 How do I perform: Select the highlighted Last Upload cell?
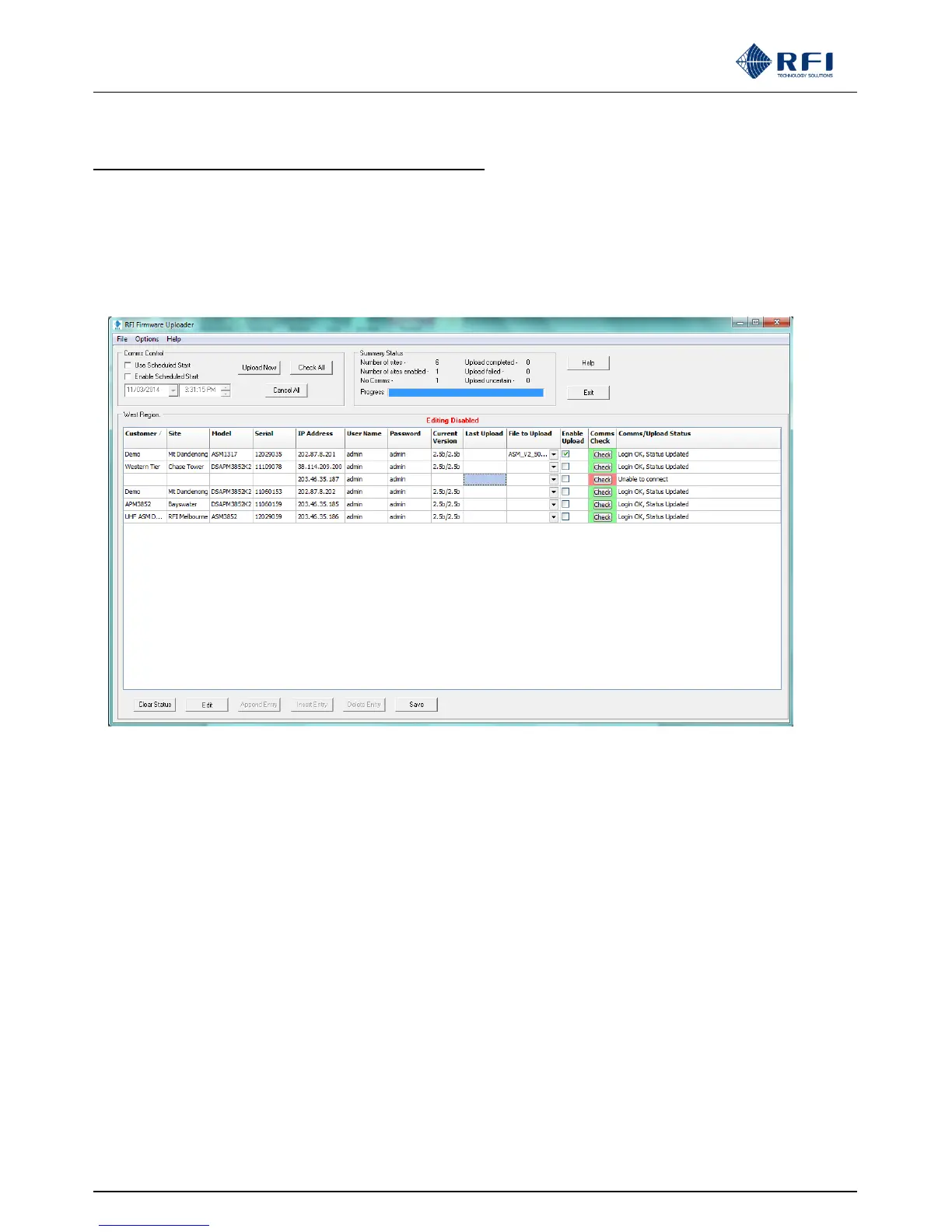[x=485, y=479]
